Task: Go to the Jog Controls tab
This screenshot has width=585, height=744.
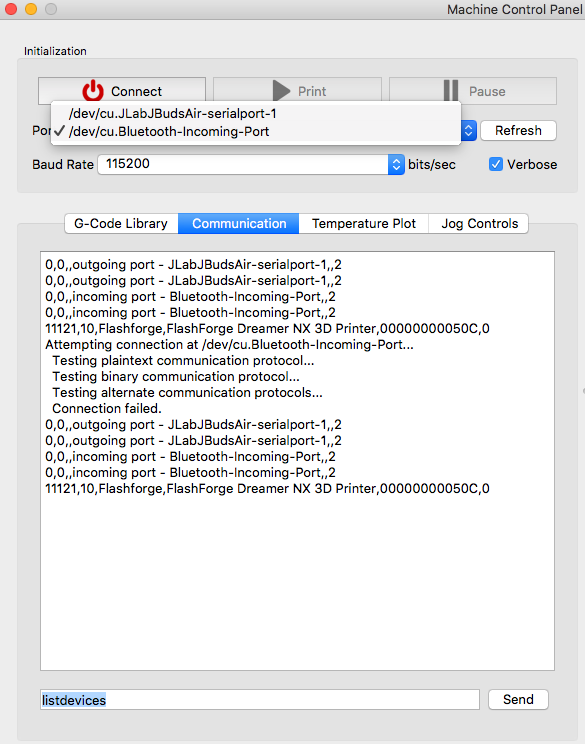Action: tap(479, 223)
